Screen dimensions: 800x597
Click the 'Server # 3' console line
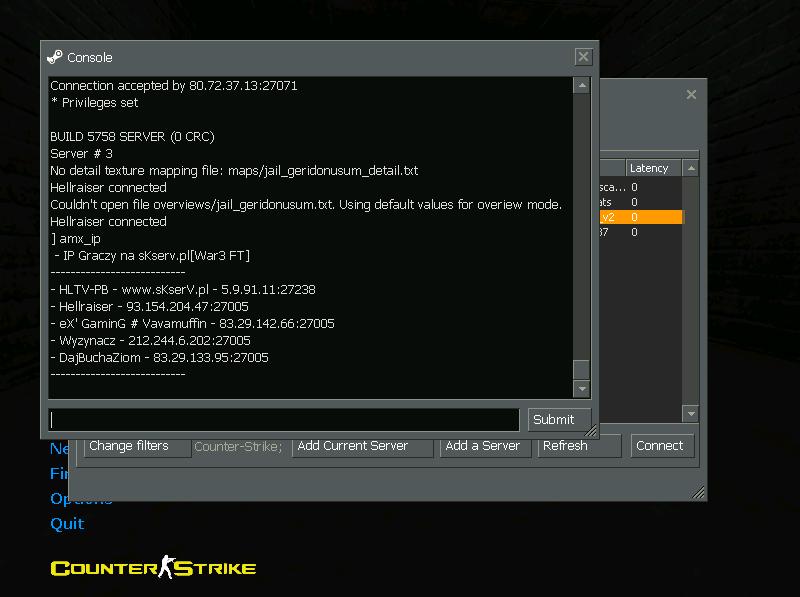[x=81, y=154]
